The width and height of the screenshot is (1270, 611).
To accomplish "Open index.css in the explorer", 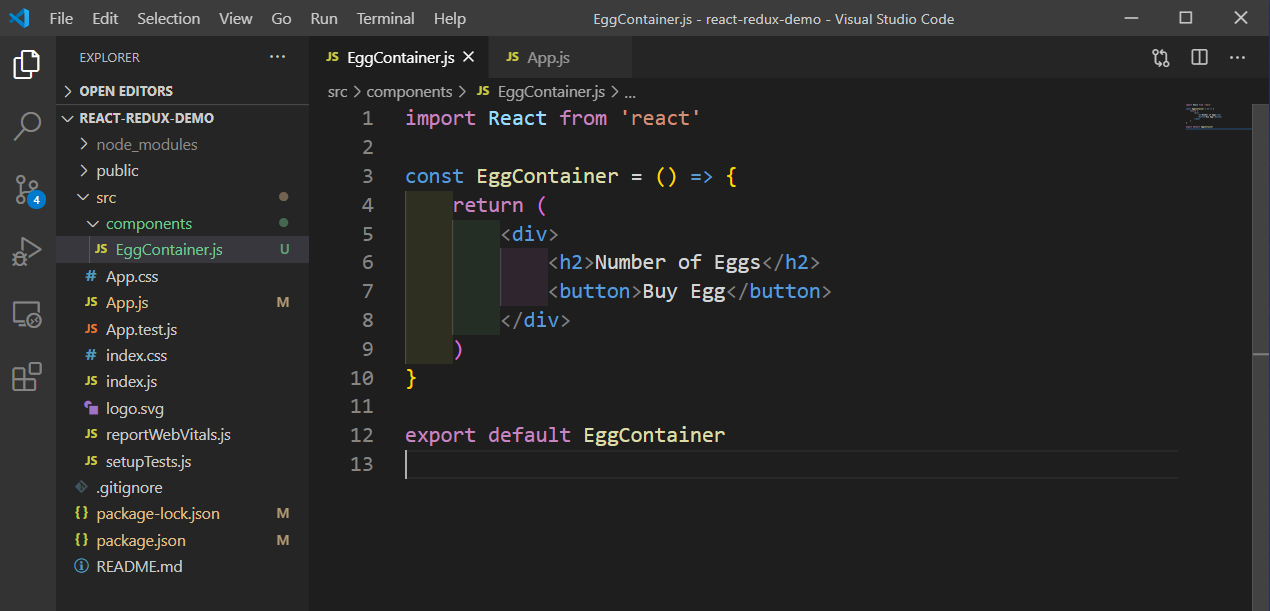I will coord(182,356).
